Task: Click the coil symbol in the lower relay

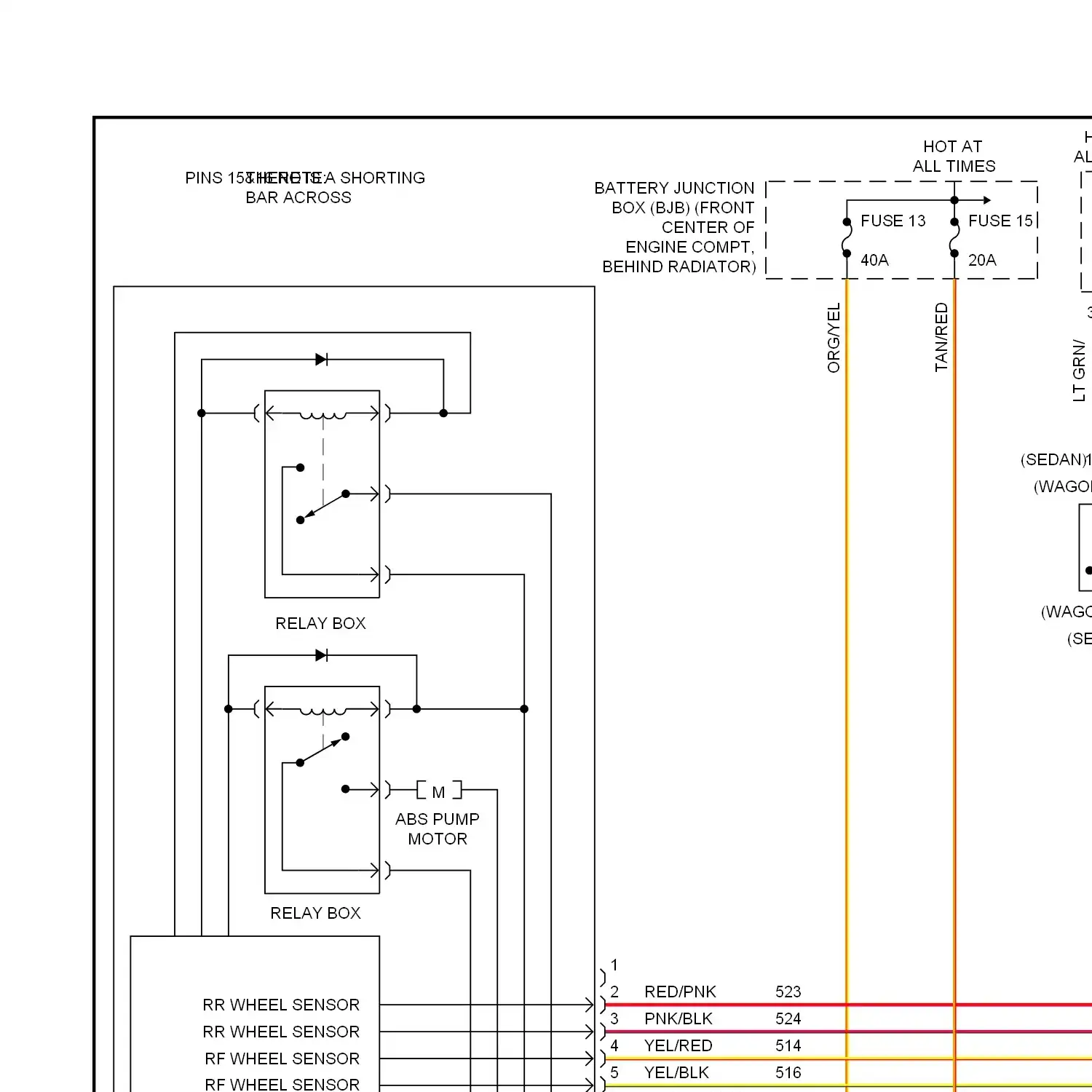Action: pyautogui.click(x=323, y=711)
